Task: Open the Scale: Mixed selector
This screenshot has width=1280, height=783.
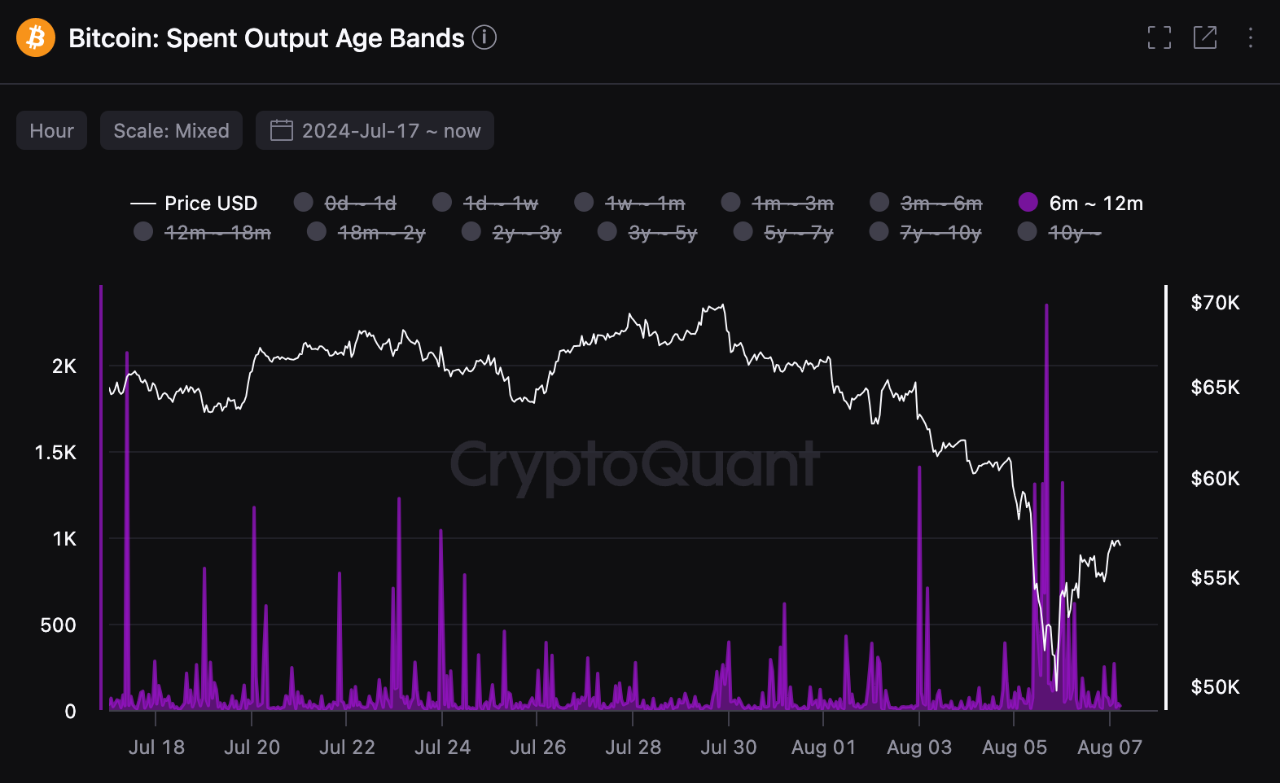Action: coord(171,130)
